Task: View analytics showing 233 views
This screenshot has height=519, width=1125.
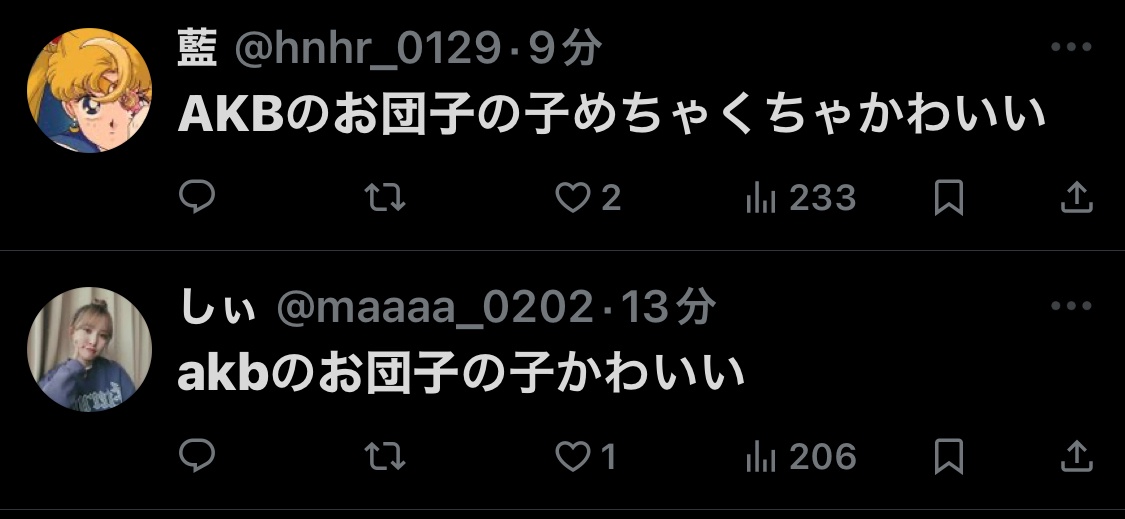Action: point(801,197)
